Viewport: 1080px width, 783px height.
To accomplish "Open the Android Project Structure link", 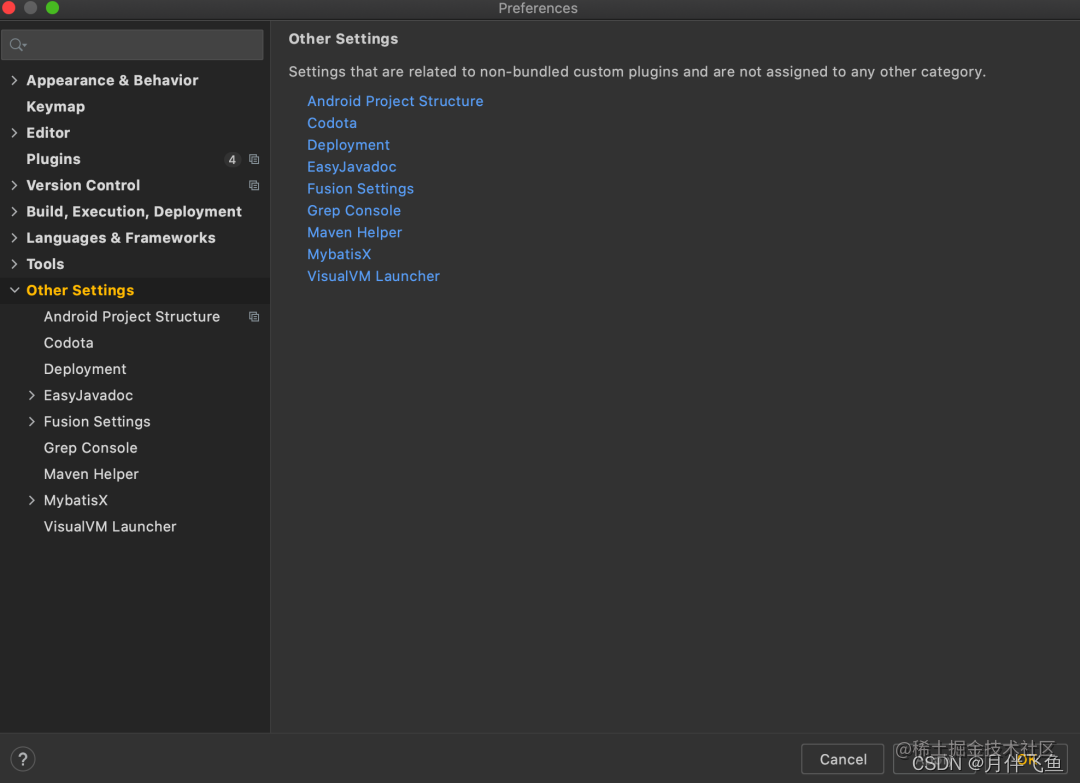I will click(x=395, y=101).
